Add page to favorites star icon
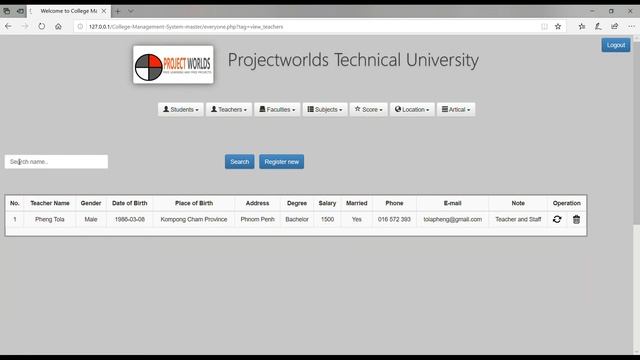The height and width of the screenshot is (360, 640). 558,27
